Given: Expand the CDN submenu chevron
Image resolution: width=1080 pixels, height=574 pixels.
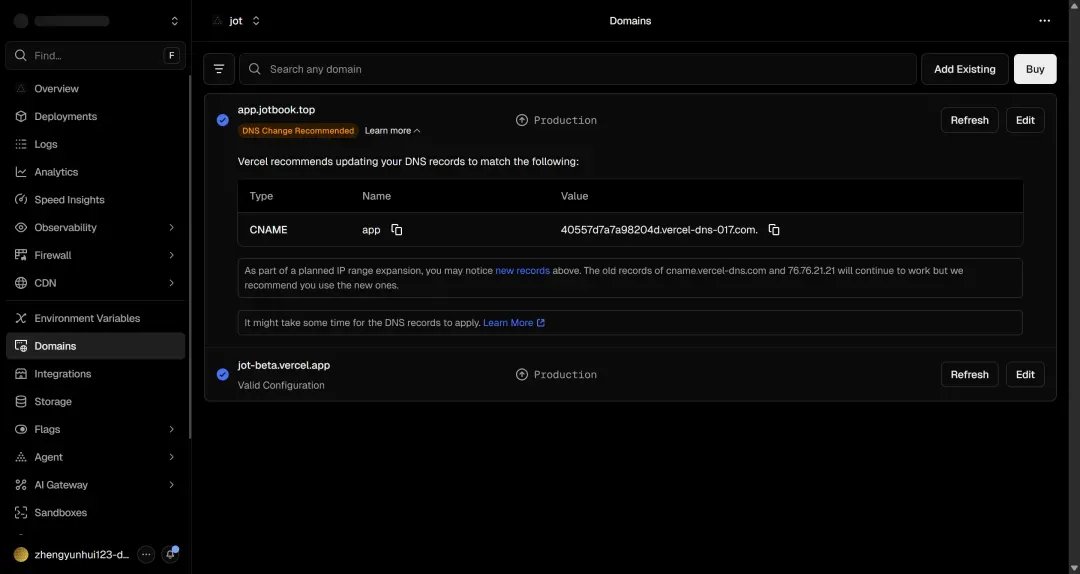Looking at the screenshot, I should (172, 283).
